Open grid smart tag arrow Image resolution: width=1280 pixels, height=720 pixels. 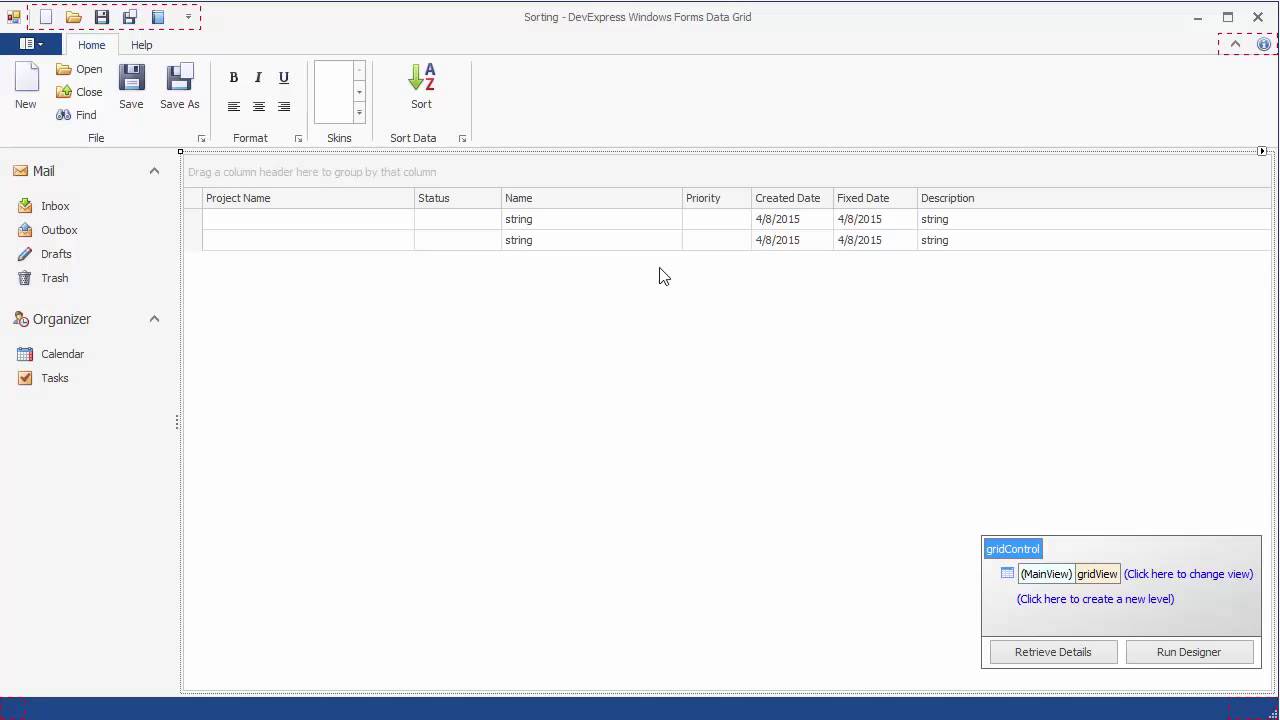click(1262, 151)
